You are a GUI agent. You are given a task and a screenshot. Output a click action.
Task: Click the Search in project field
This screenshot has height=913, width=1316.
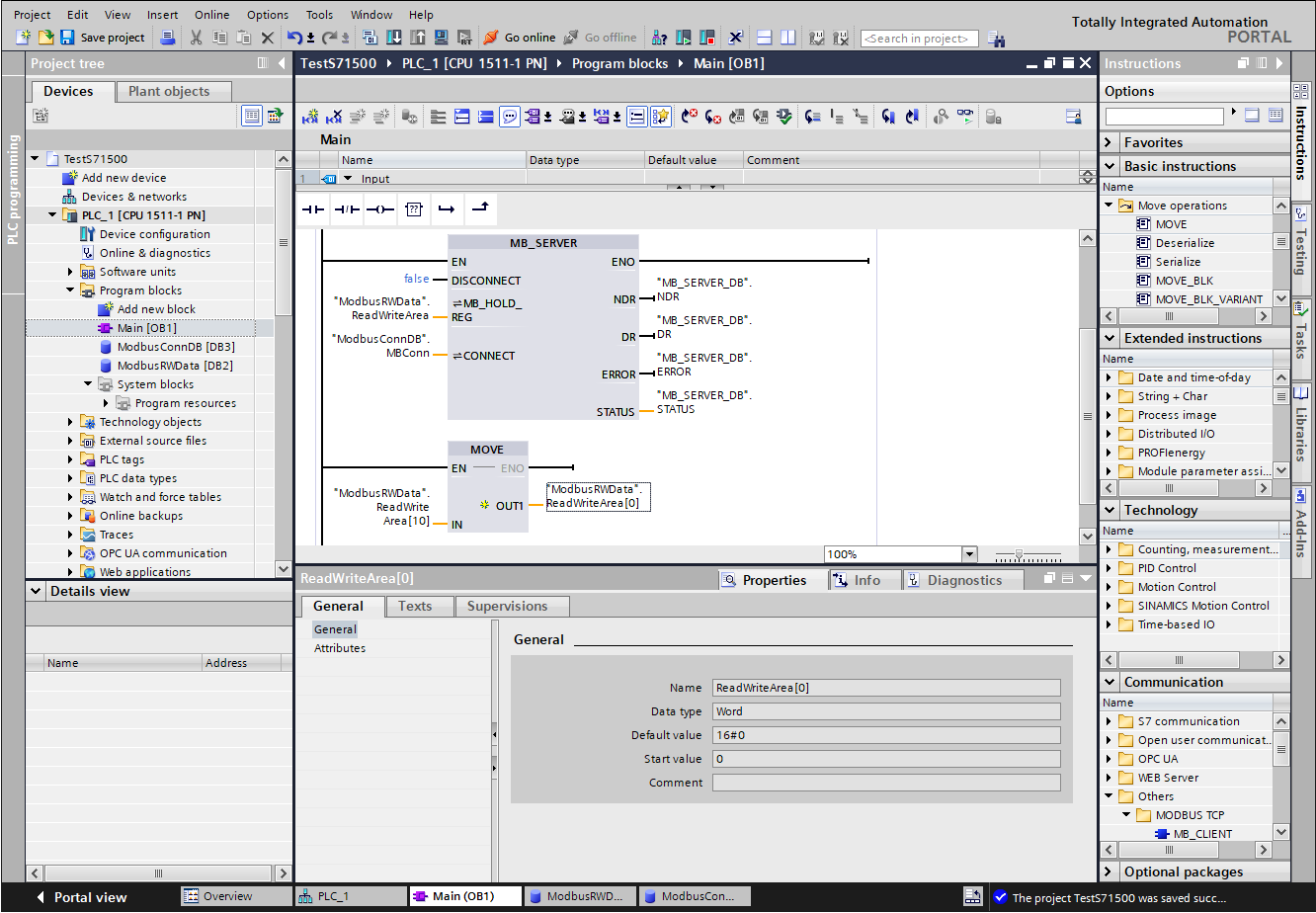point(919,39)
